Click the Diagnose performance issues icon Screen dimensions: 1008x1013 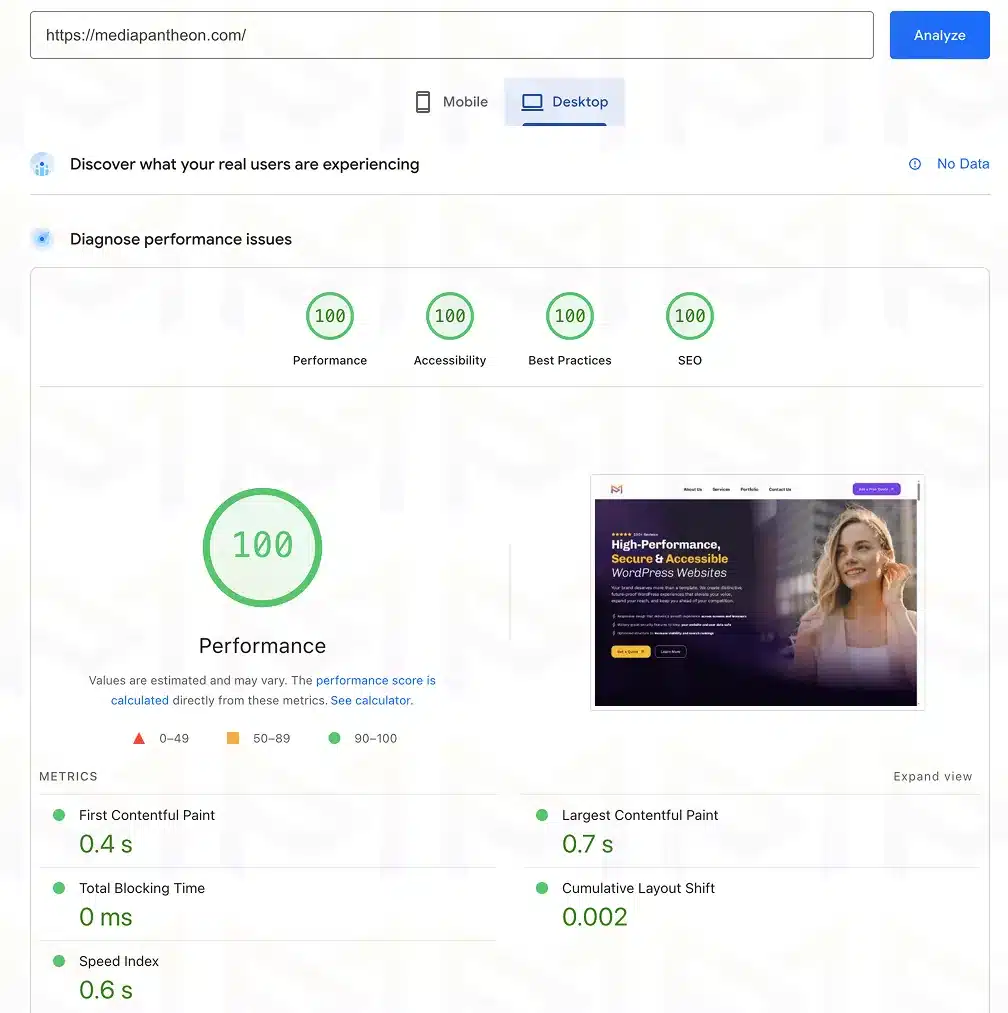pyautogui.click(x=42, y=239)
